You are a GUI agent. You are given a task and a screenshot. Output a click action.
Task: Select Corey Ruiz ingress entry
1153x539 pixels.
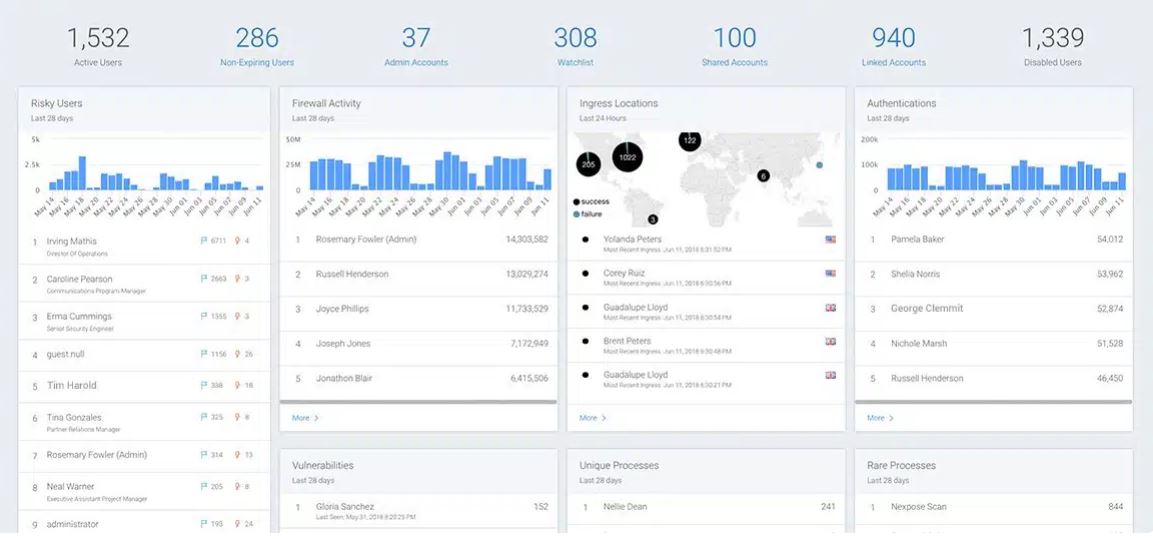click(x=706, y=277)
